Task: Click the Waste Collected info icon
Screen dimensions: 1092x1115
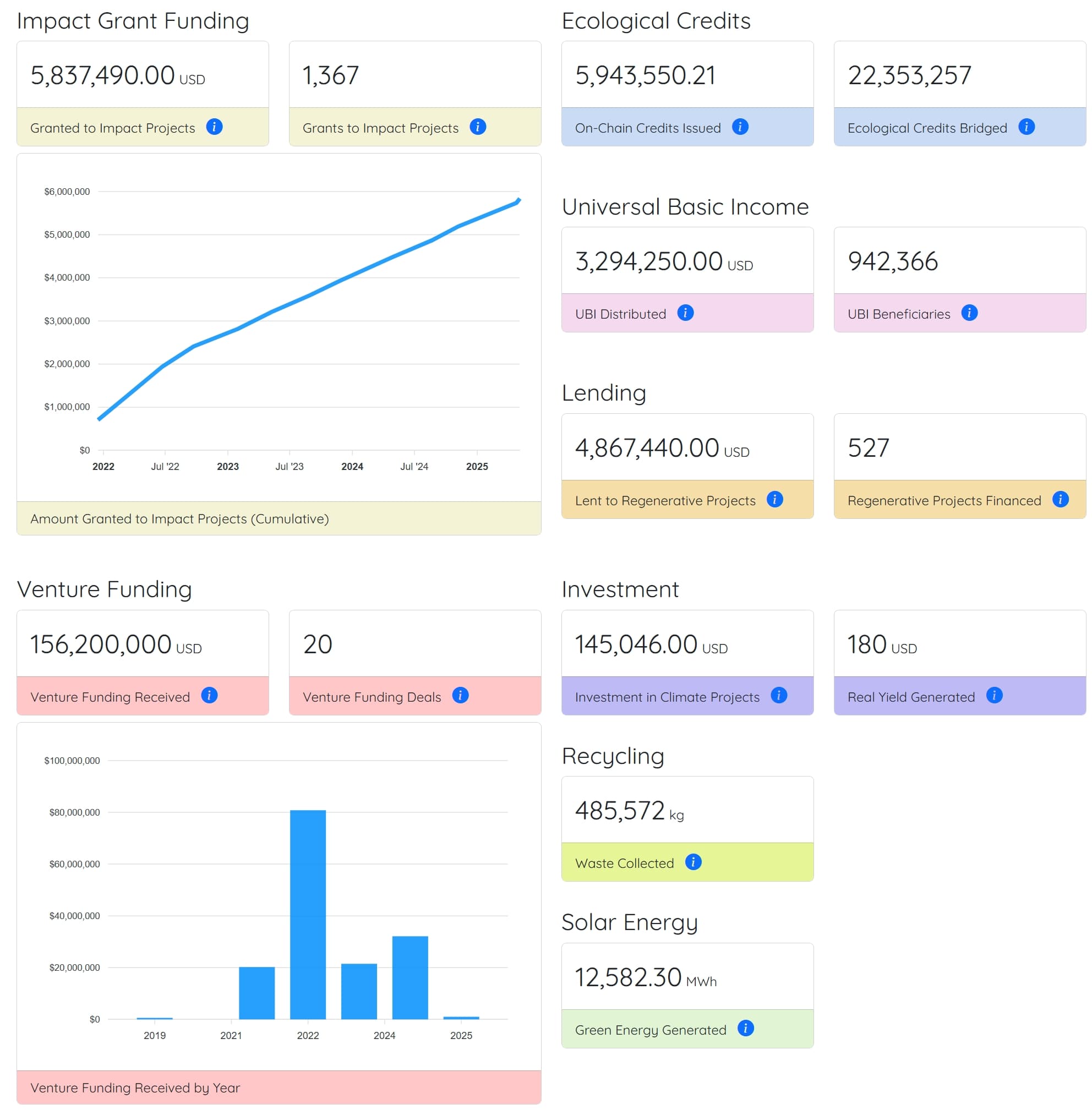Action: coord(694,861)
